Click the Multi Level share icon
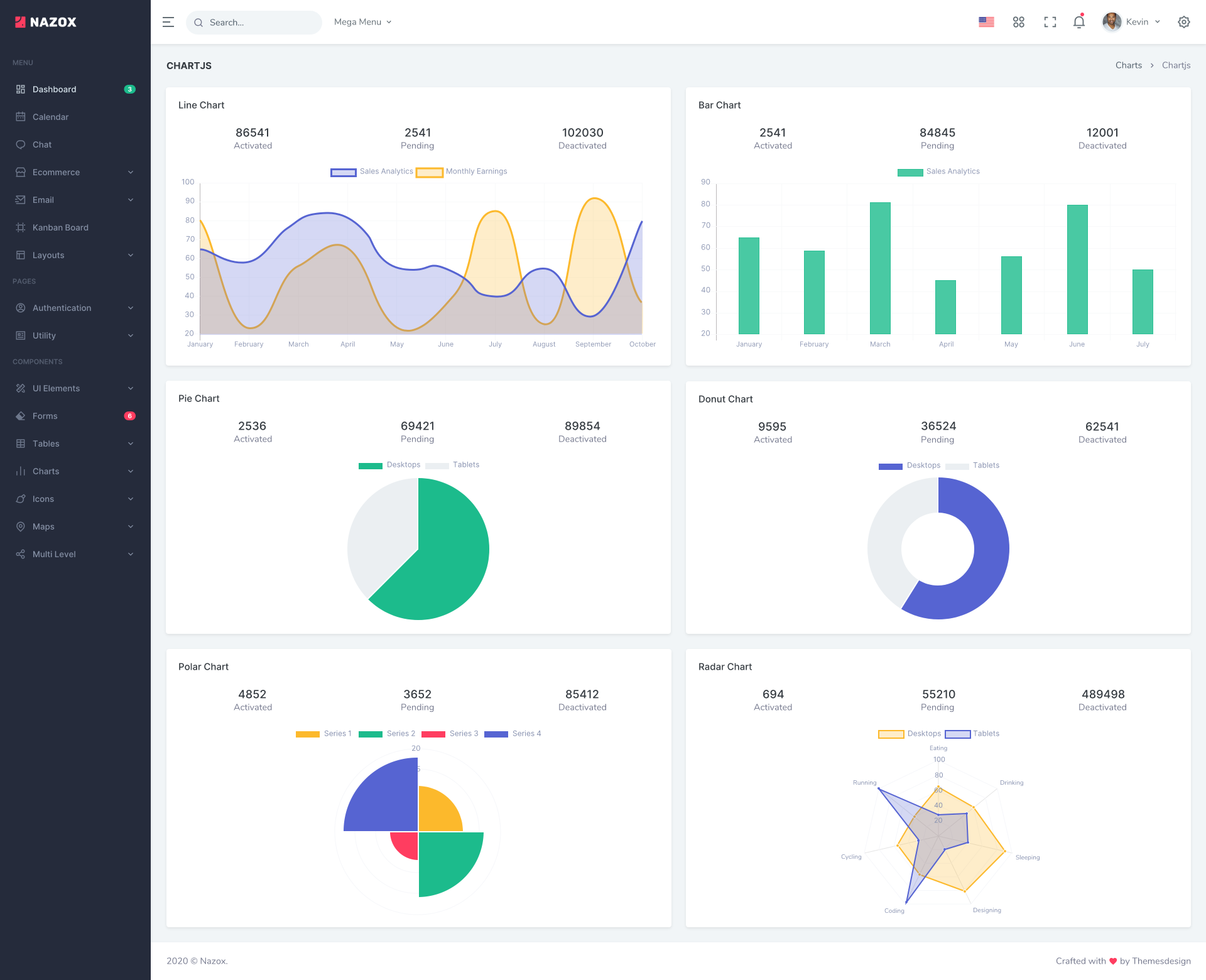1206x980 pixels. point(21,554)
